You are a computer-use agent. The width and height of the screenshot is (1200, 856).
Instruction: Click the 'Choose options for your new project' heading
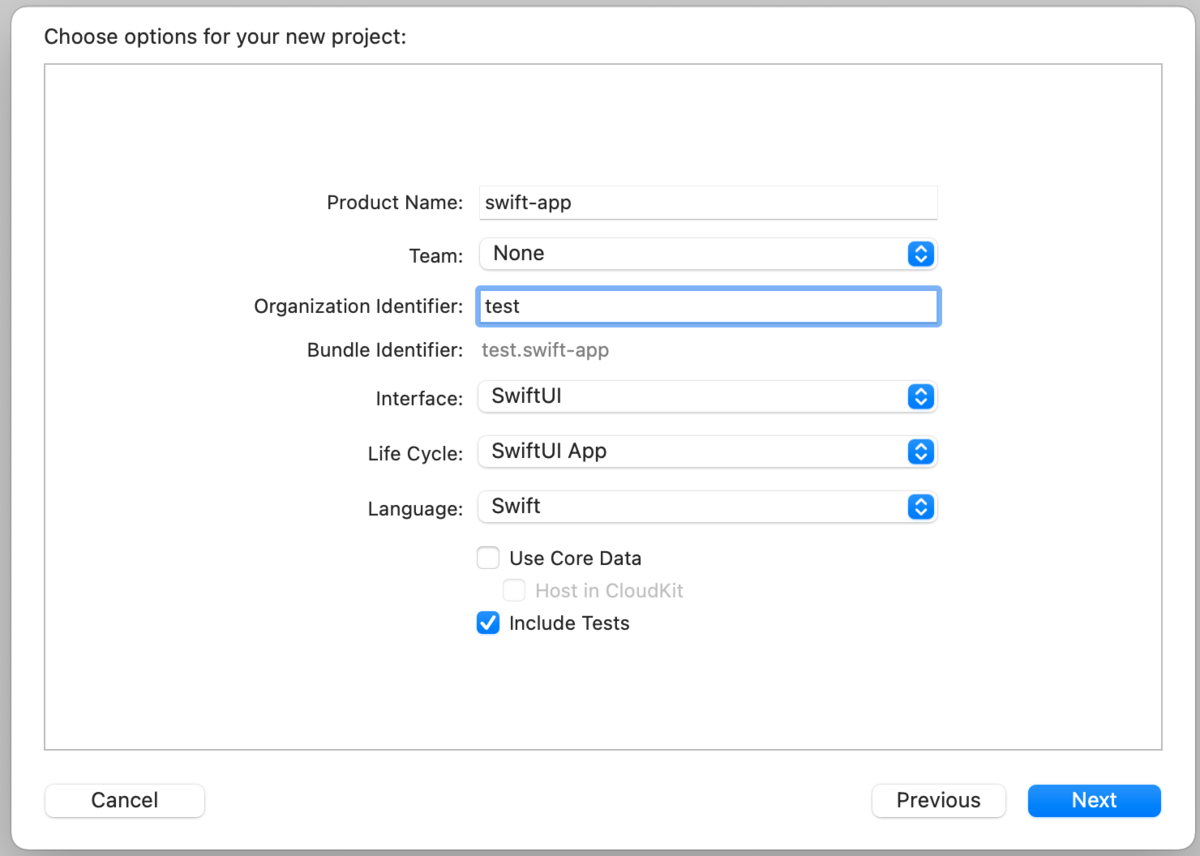click(225, 38)
